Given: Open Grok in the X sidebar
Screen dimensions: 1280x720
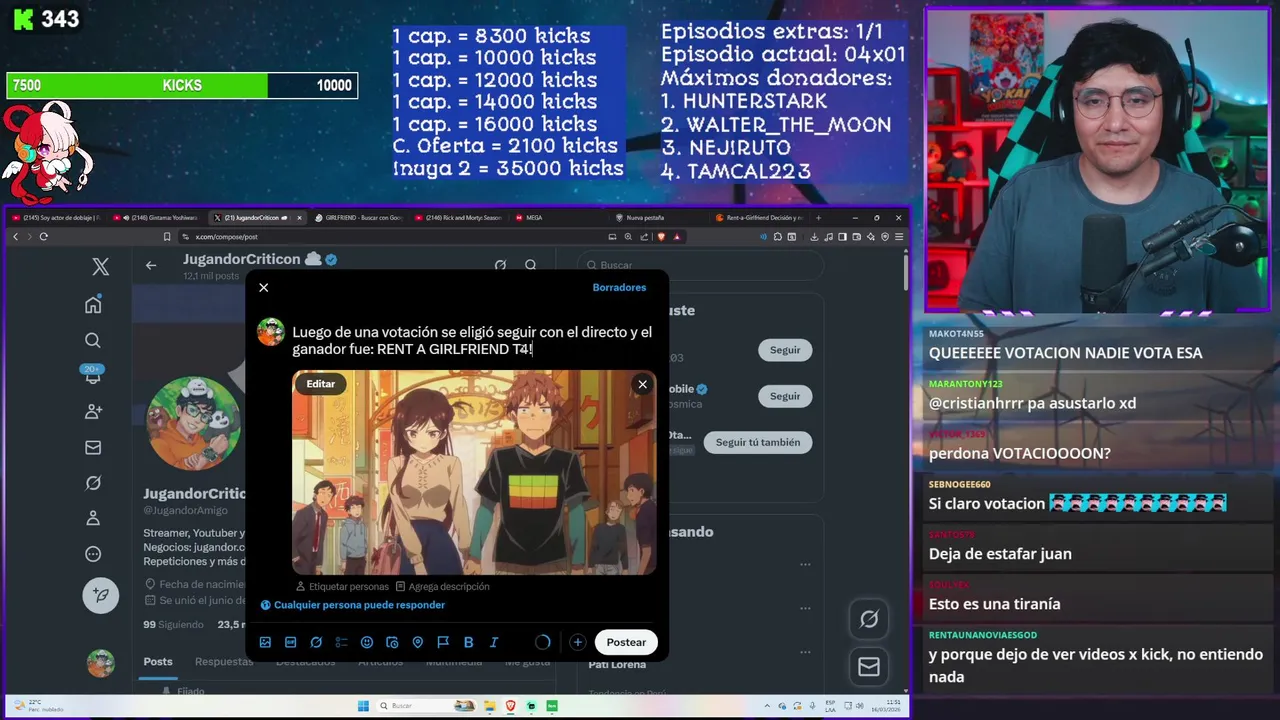Looking at the screenshot, I should point(93,483).
